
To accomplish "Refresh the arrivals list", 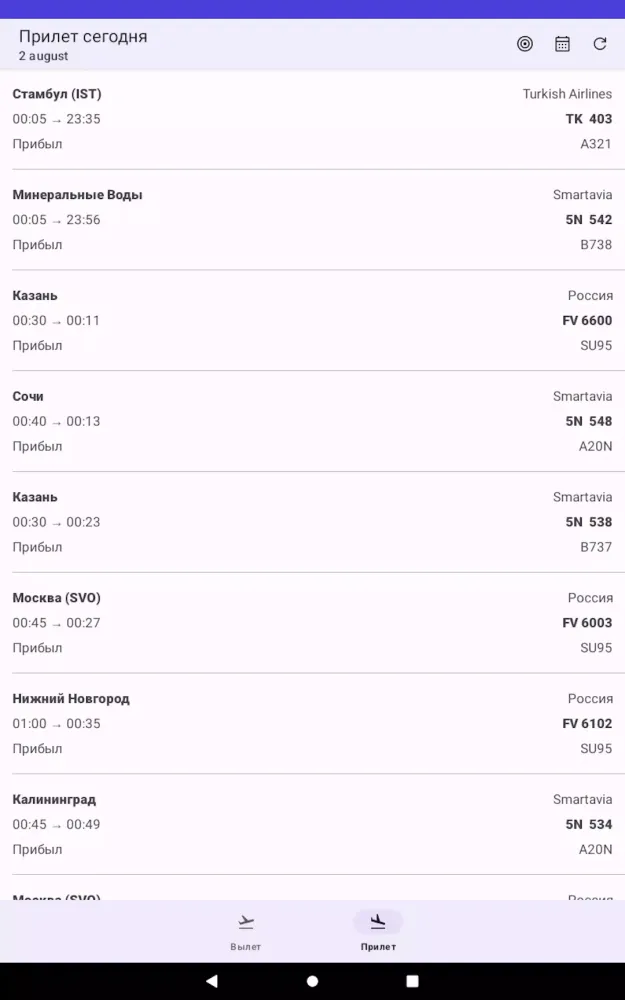I will click(x=599, y=44).
